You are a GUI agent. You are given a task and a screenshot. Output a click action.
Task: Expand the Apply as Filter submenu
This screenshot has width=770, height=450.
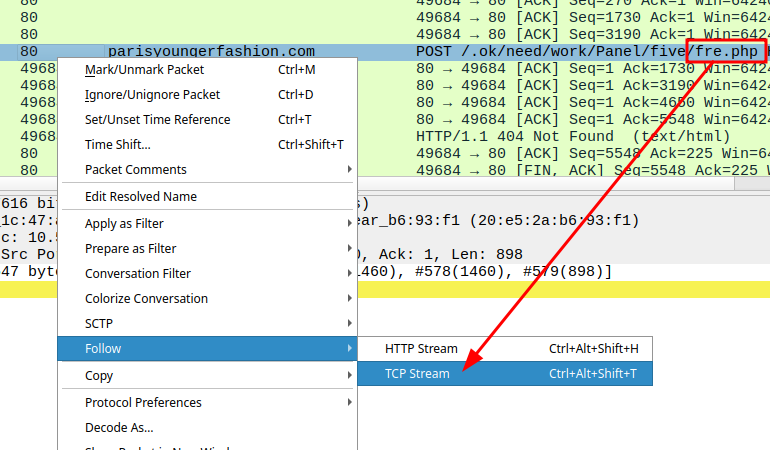[124, 224]
